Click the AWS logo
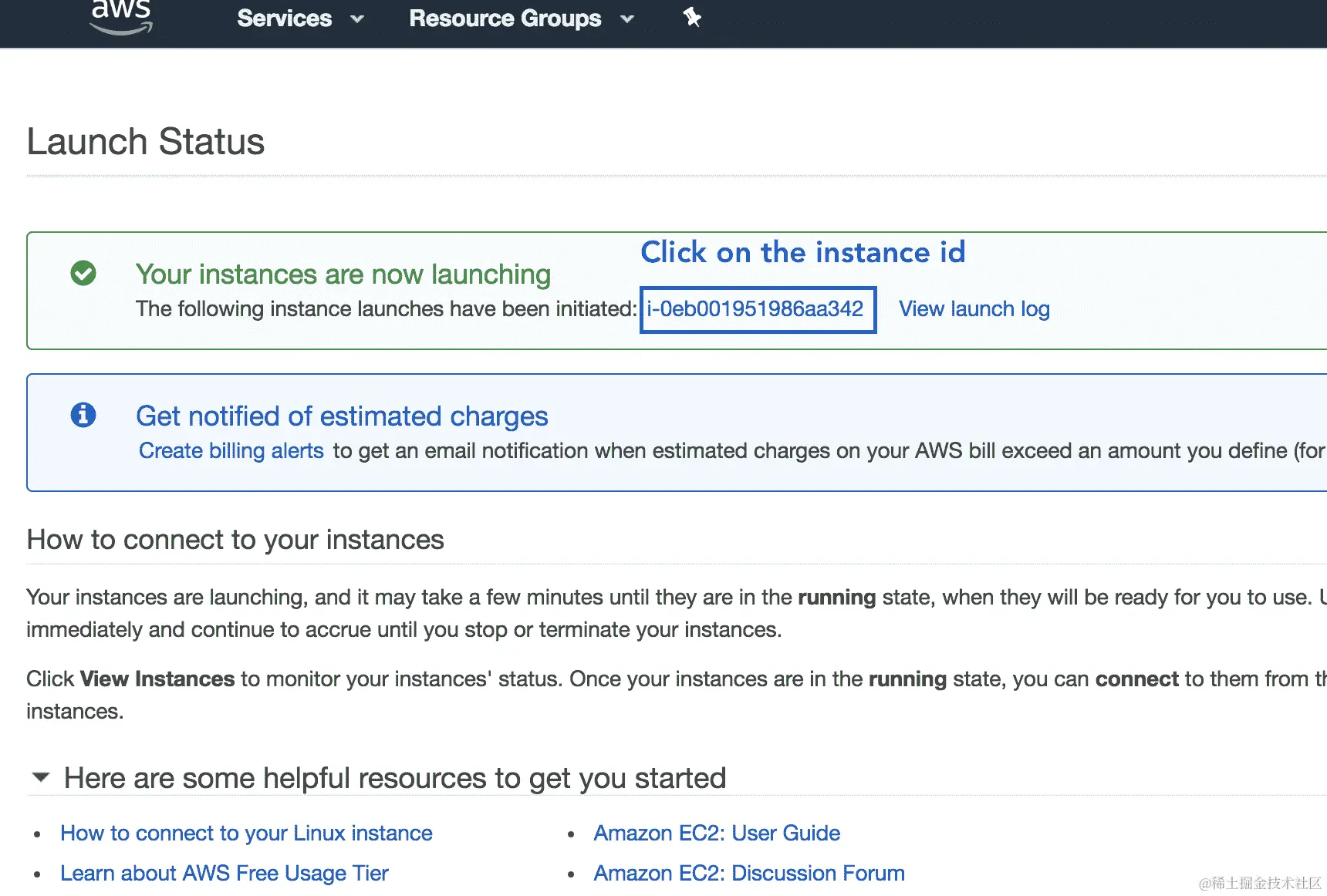 click(121, 17)
